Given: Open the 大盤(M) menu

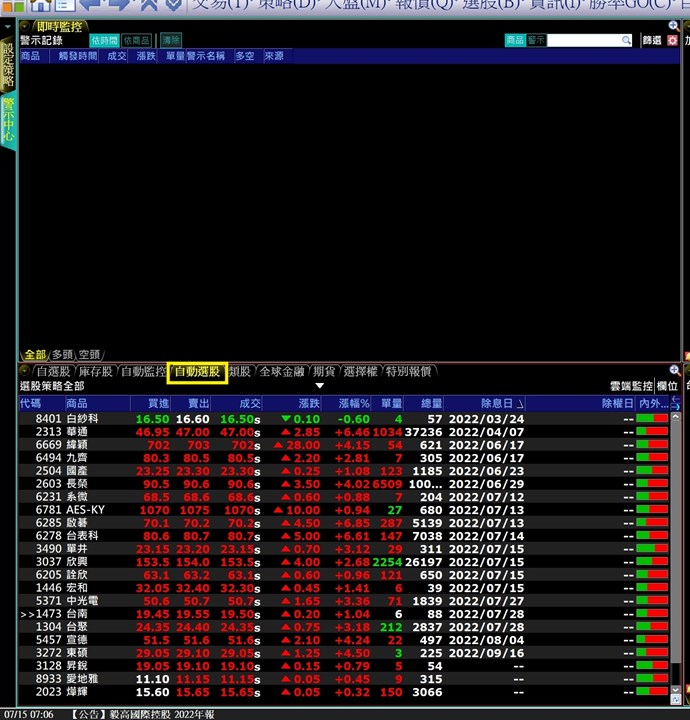Looking at the screenshot, I should coord(353,5).
